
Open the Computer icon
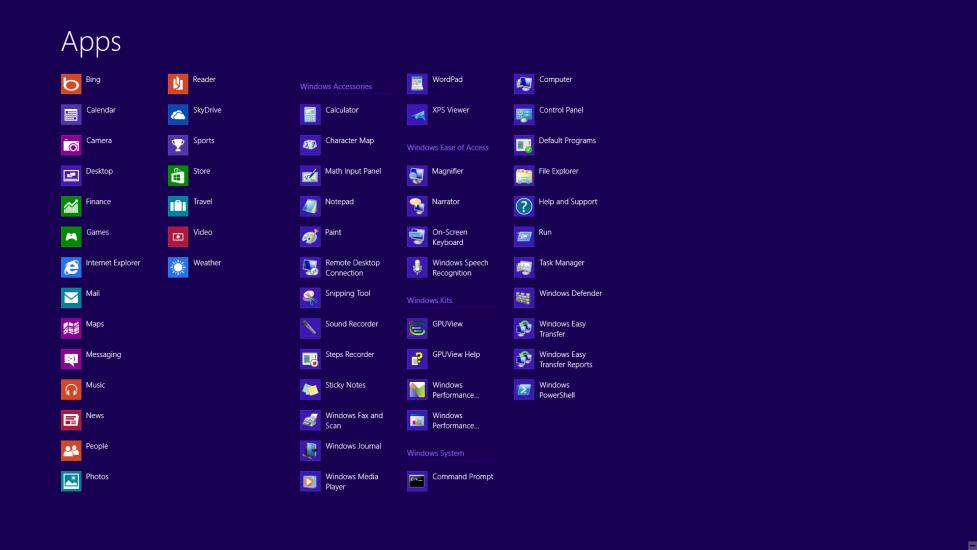pos(524,83)
